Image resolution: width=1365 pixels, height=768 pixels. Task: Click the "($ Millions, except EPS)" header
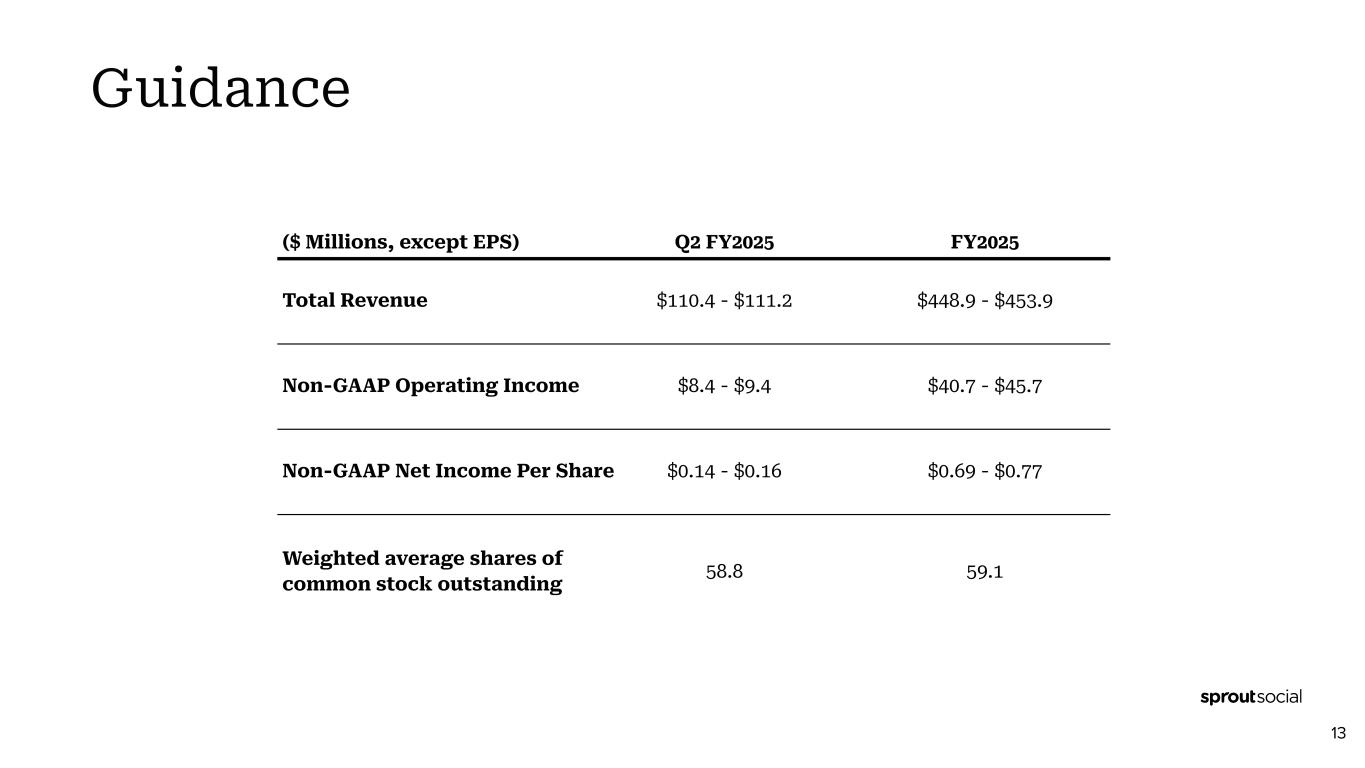pos(401,242)
